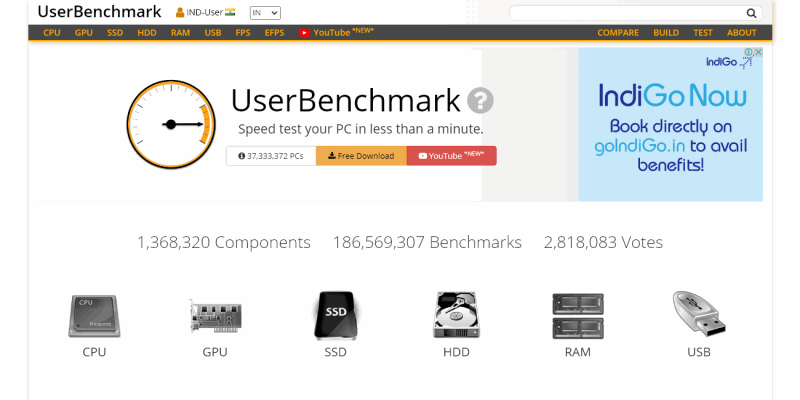Click the red YouTube NEW button
Screen dimensions: 800x400
(x=452, y=156)
